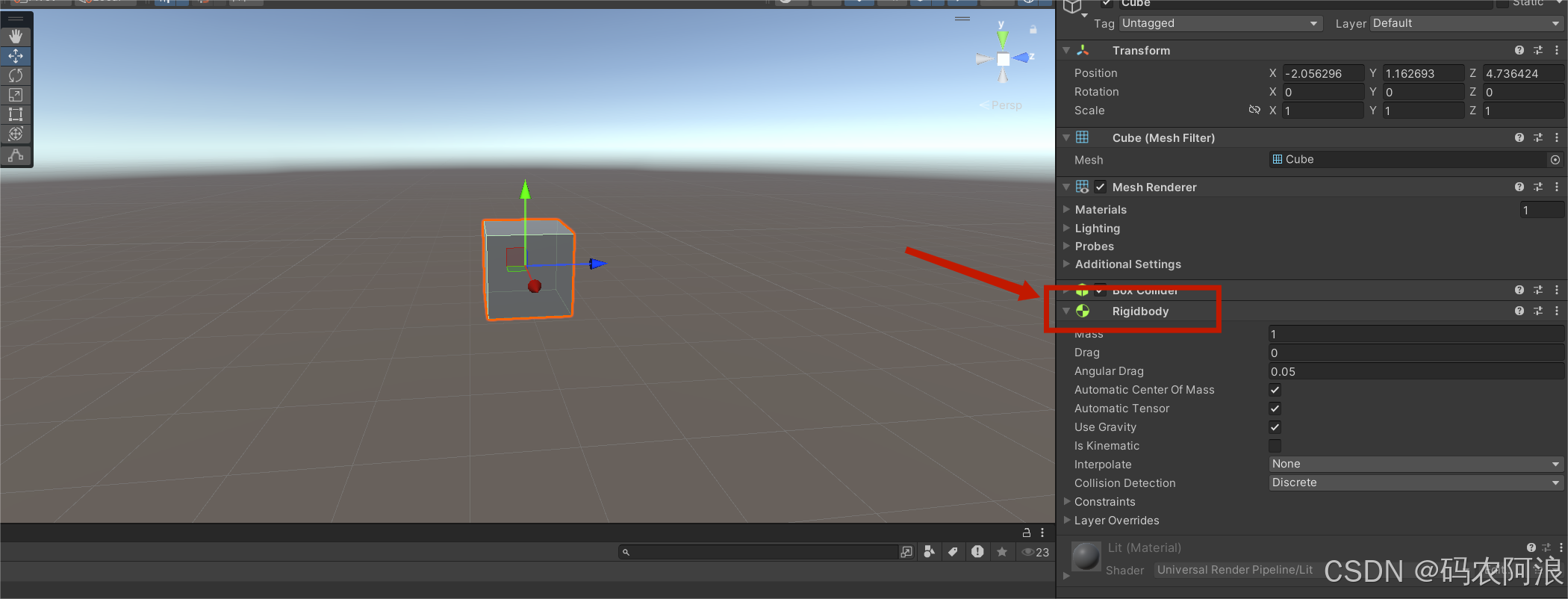This screenshot has height=599, width=1568.
Task: Open Transform component presets
Action: pyautogui.click(x=1538, y=50)
